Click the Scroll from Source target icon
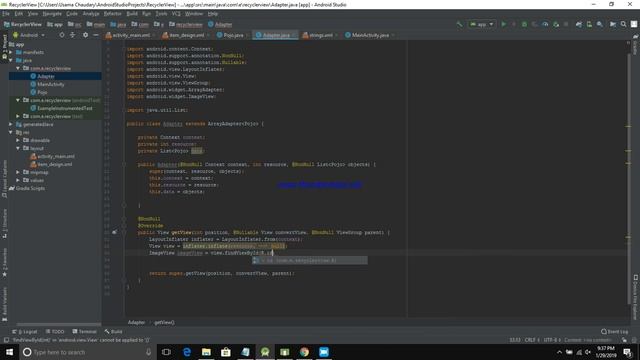Screen dimensions: 640x360 coord(62,35)
